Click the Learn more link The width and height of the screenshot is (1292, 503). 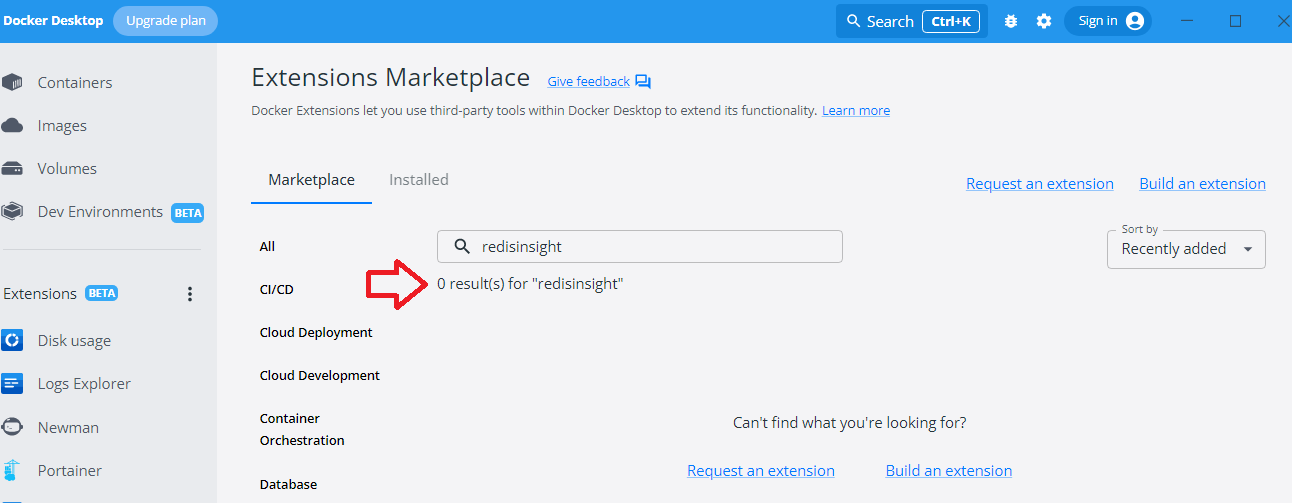856,111
